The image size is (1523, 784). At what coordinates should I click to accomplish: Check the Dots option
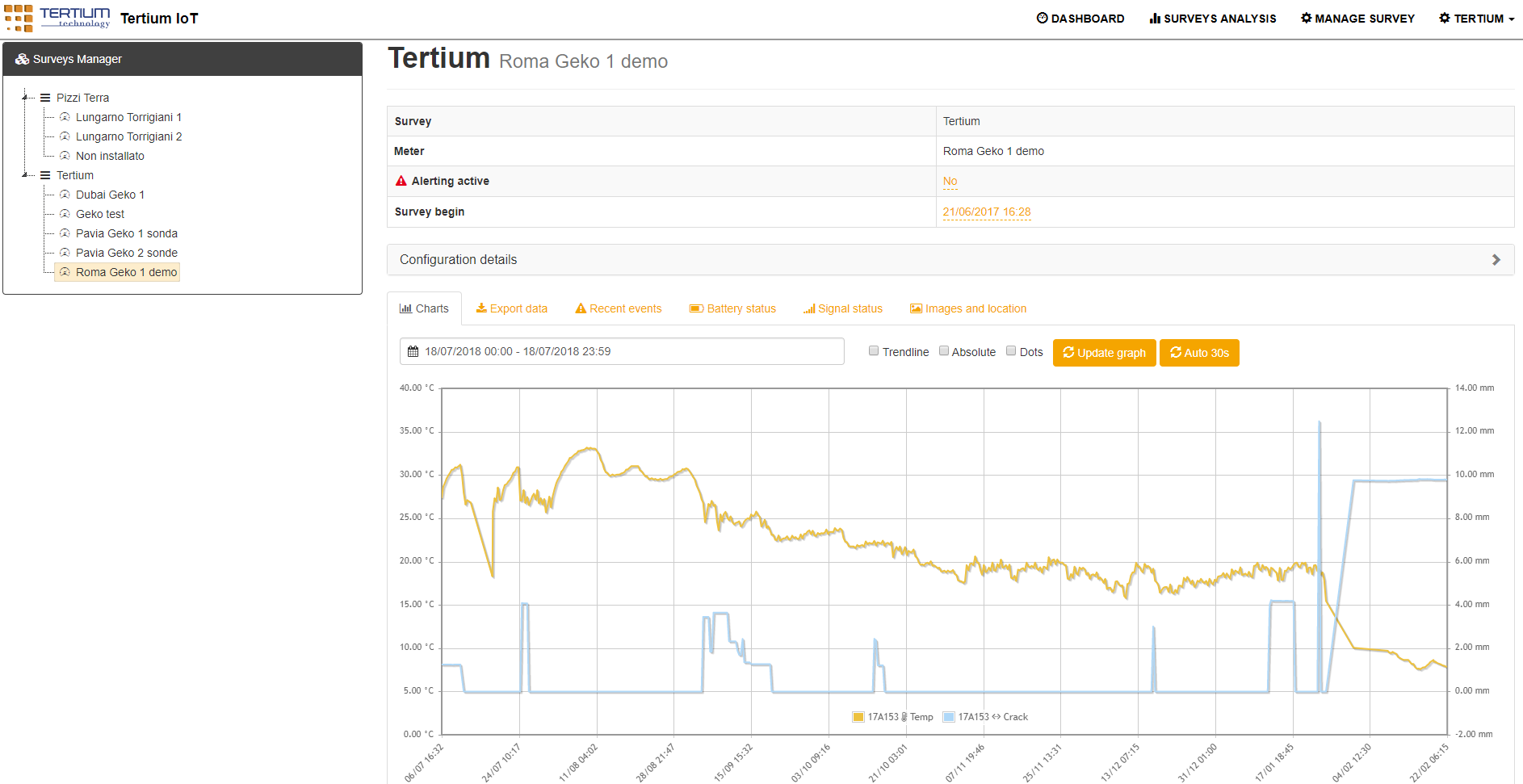(x=1011, y=350)
